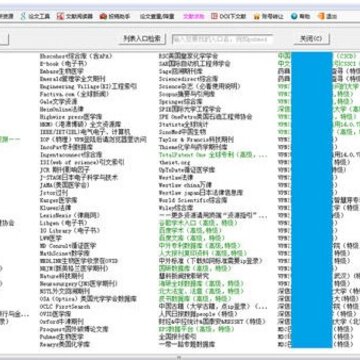Screen dimensions: 360x360
Task: Select OSA (Optica) 美国光学学会数据库 entry
Action: point(88,299)
